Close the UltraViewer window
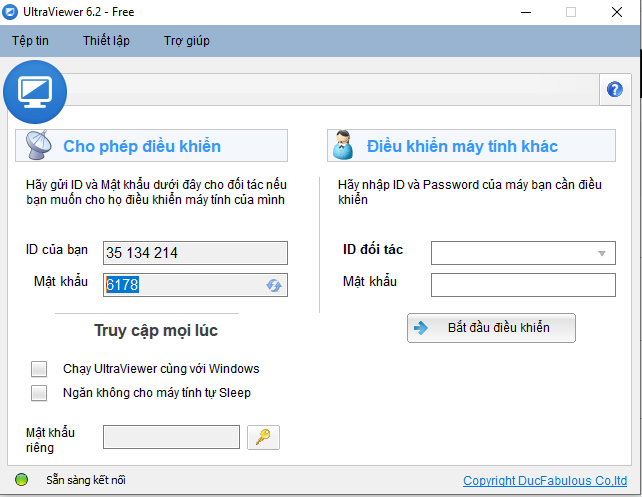Viewport: 642px width, 497px height. click(x=617, y=12)
